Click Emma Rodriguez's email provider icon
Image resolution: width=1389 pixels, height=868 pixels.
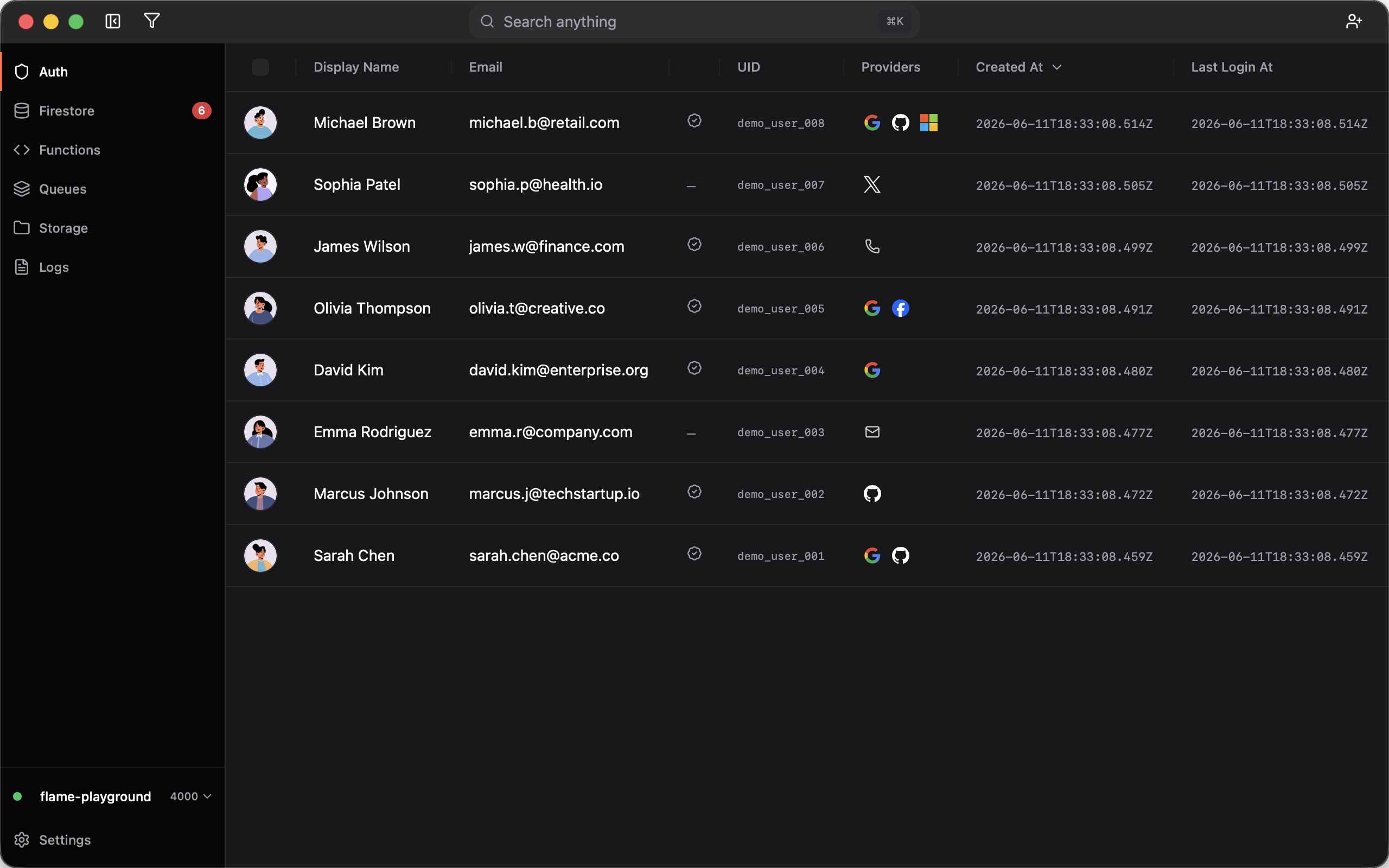tap(872, 432)
